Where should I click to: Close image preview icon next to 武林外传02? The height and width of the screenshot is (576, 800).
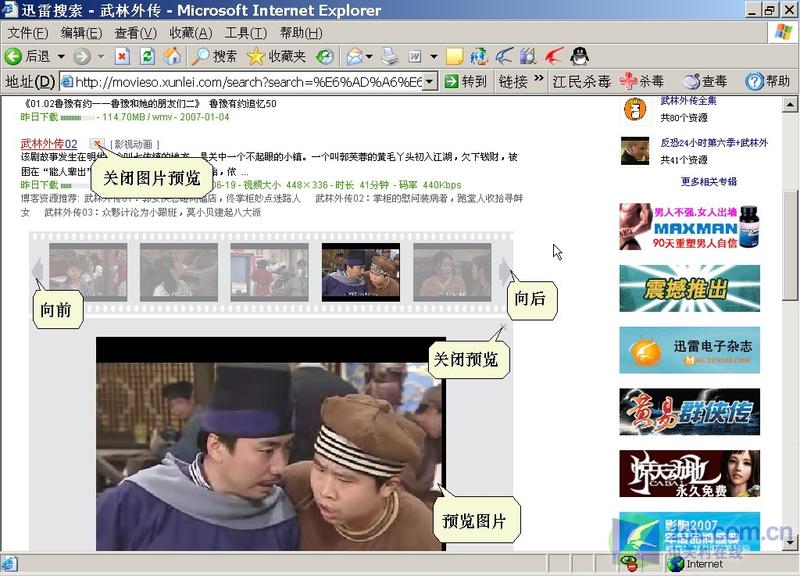[96, 143]
